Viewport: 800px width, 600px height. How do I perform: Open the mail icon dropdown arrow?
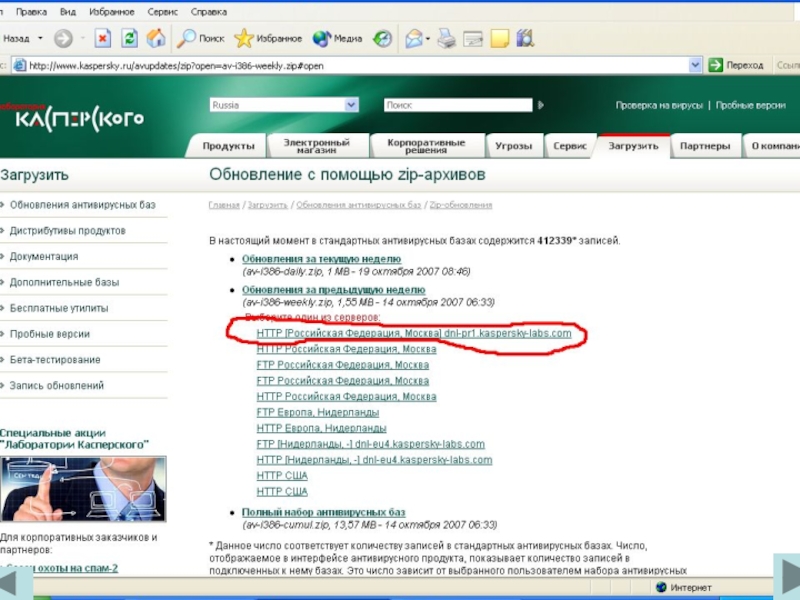pos(428,39)
